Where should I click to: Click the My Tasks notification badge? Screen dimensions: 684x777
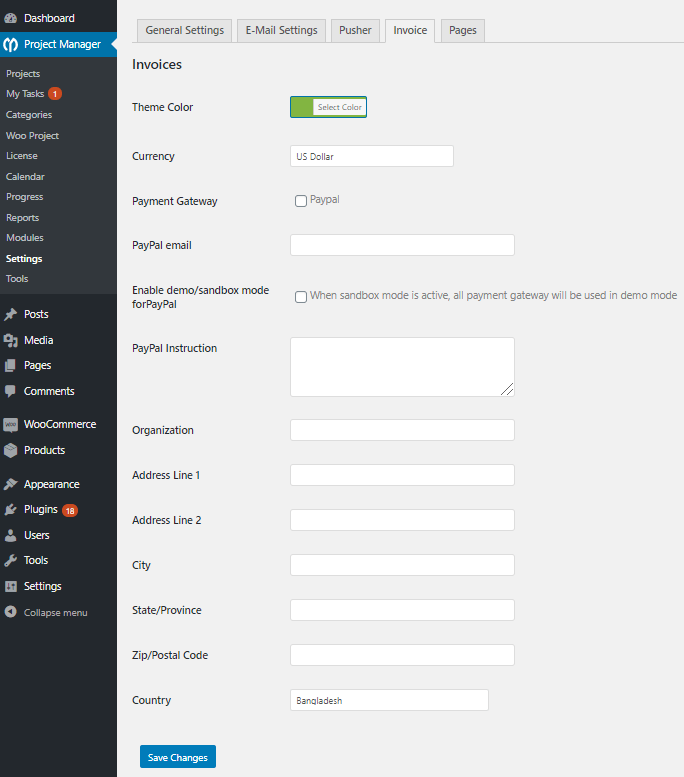click(55, 94)
